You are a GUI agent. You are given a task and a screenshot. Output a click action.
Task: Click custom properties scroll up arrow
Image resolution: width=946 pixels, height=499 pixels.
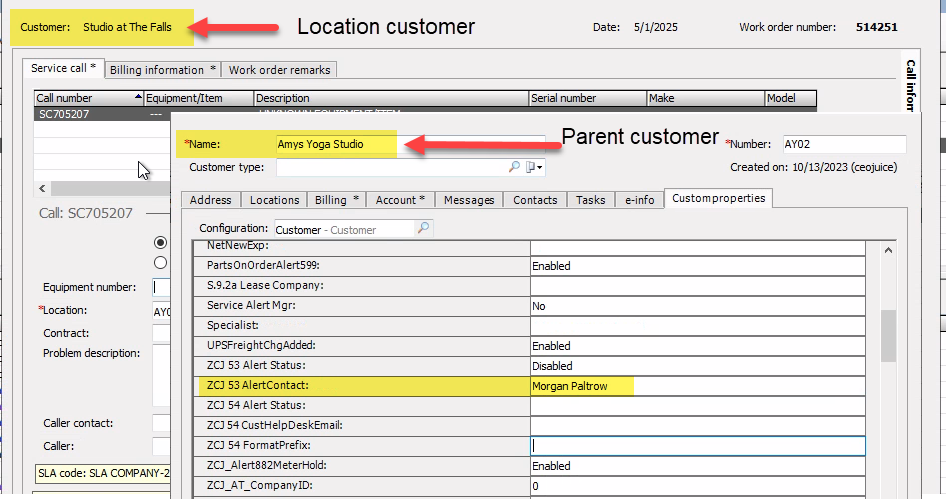[x=888, y=250]
